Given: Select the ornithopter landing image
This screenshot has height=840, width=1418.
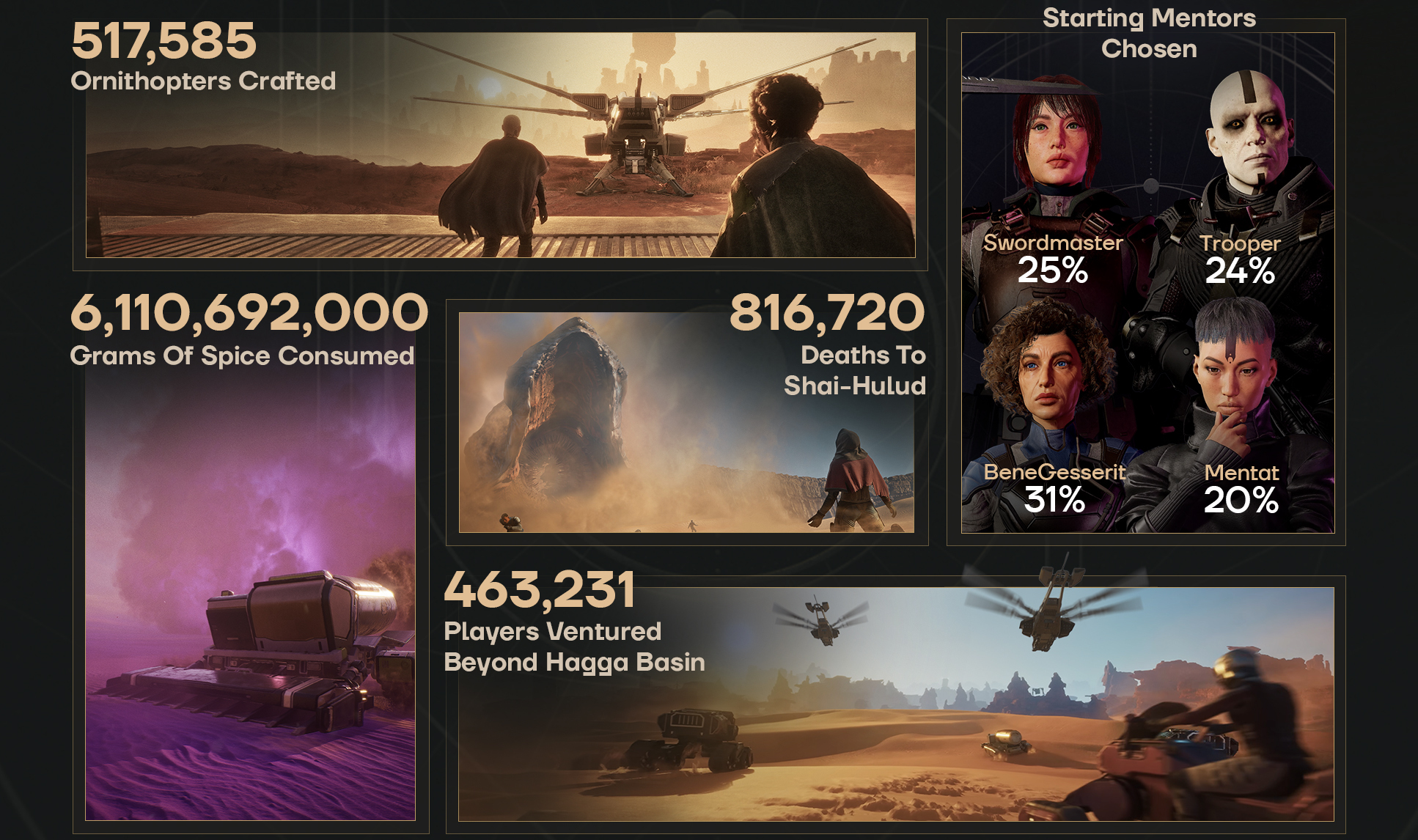Looking at the screenshot, I should coord(501,144).
